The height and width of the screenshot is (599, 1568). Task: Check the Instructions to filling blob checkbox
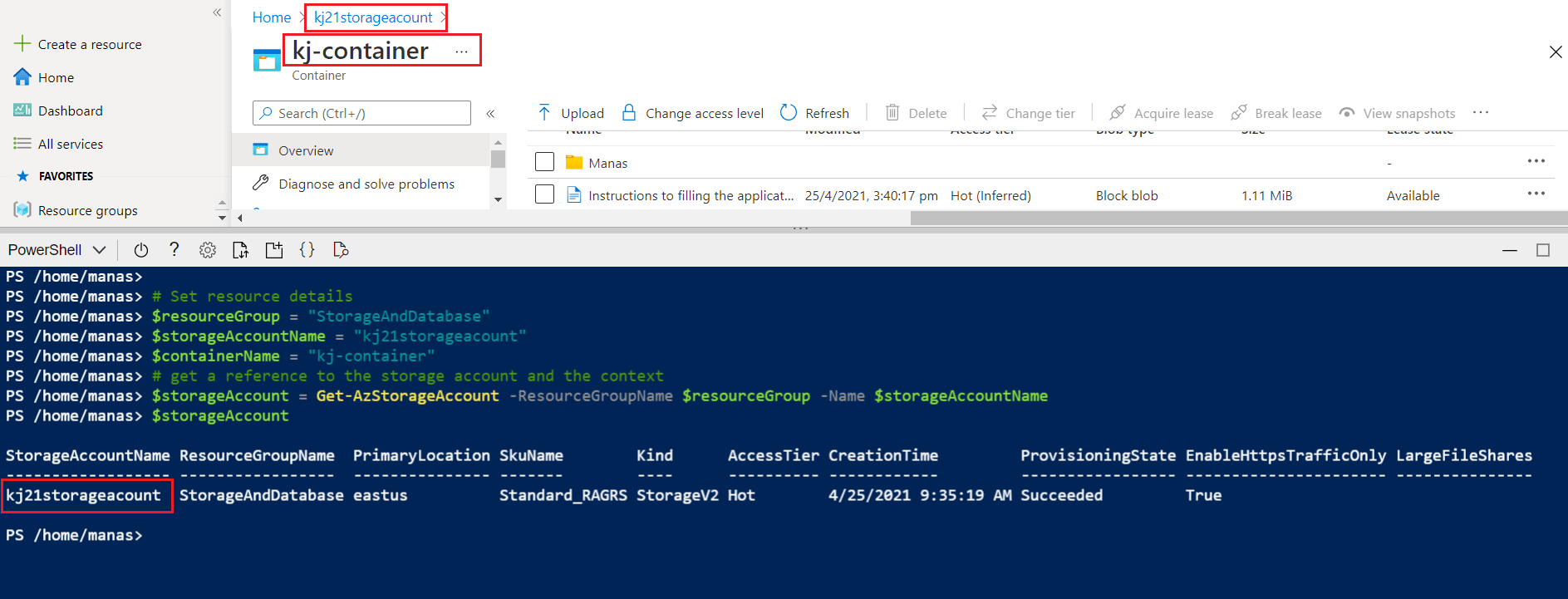[544, 194]
